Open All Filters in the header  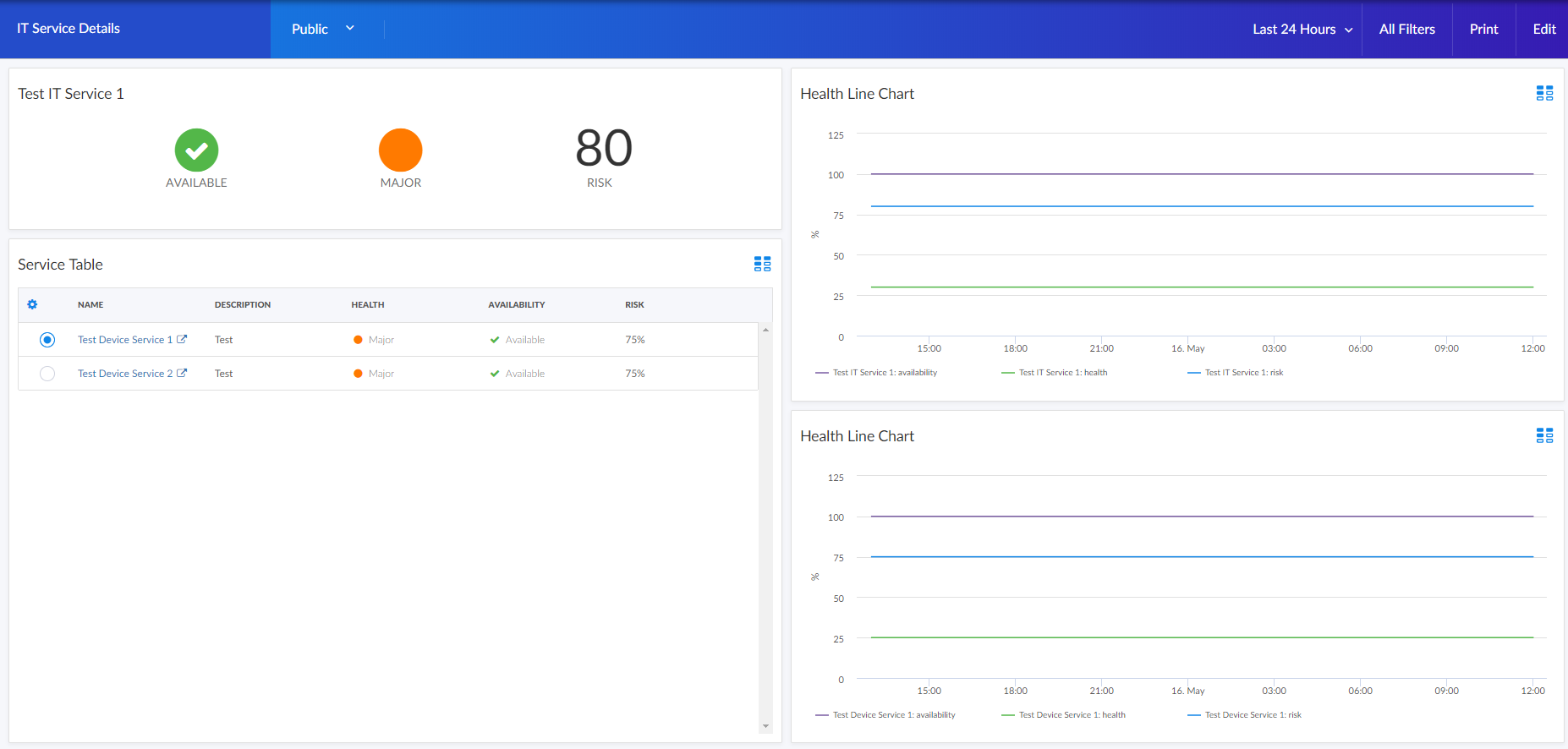click(1406, 30)
